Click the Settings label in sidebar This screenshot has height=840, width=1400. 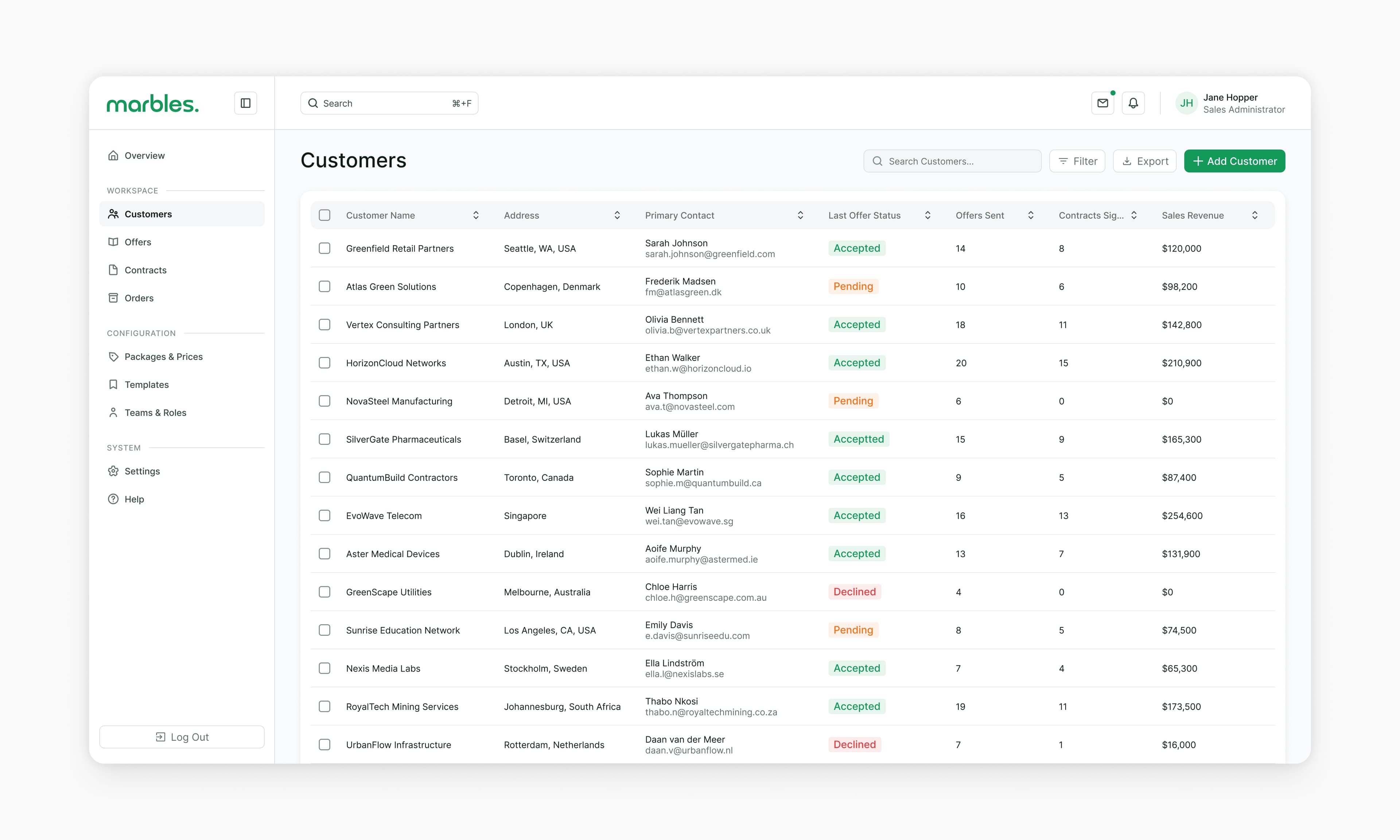[142, 471]
